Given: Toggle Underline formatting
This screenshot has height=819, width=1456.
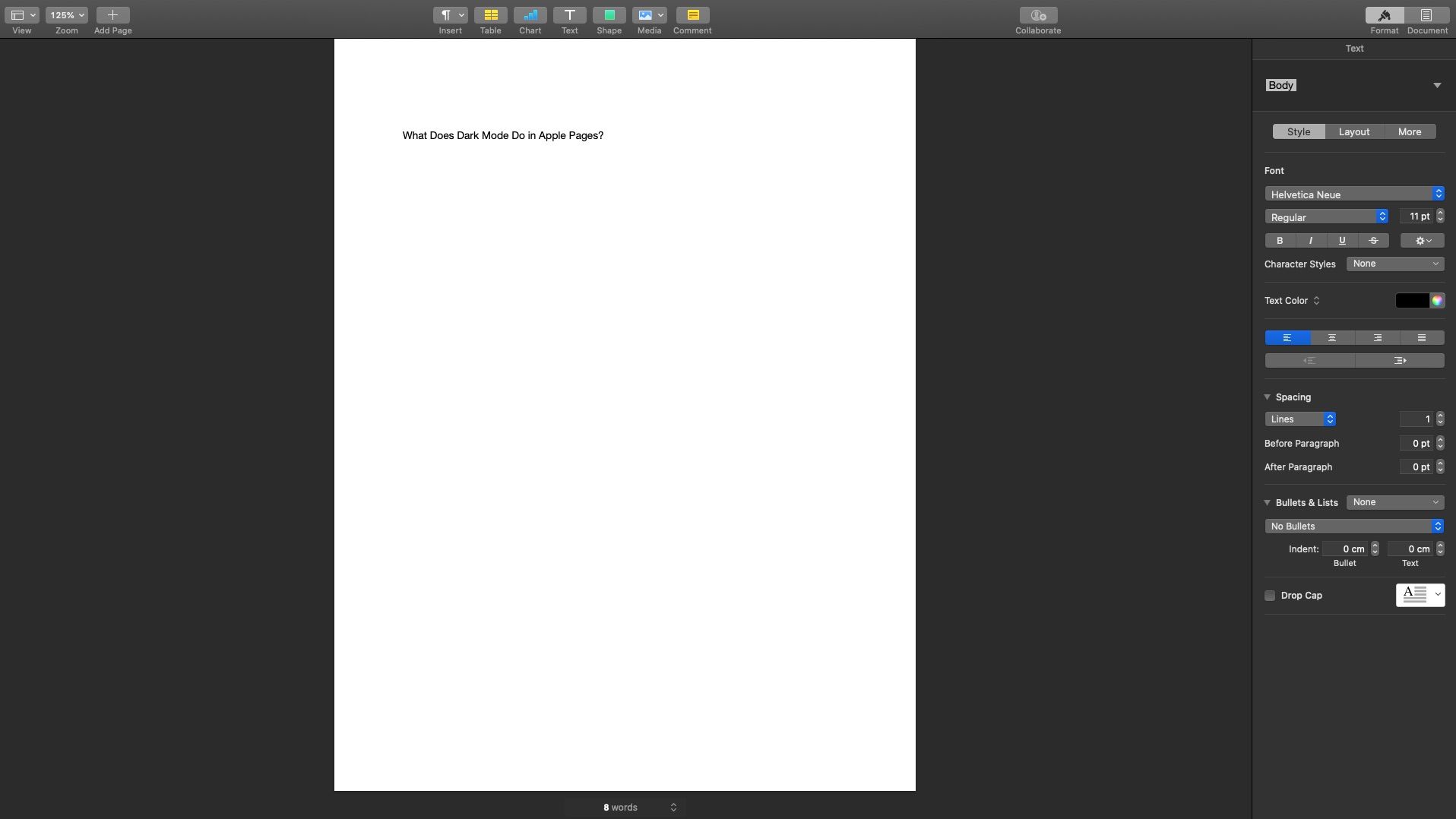Looking at the screenshot, I should coord(1342,241).
